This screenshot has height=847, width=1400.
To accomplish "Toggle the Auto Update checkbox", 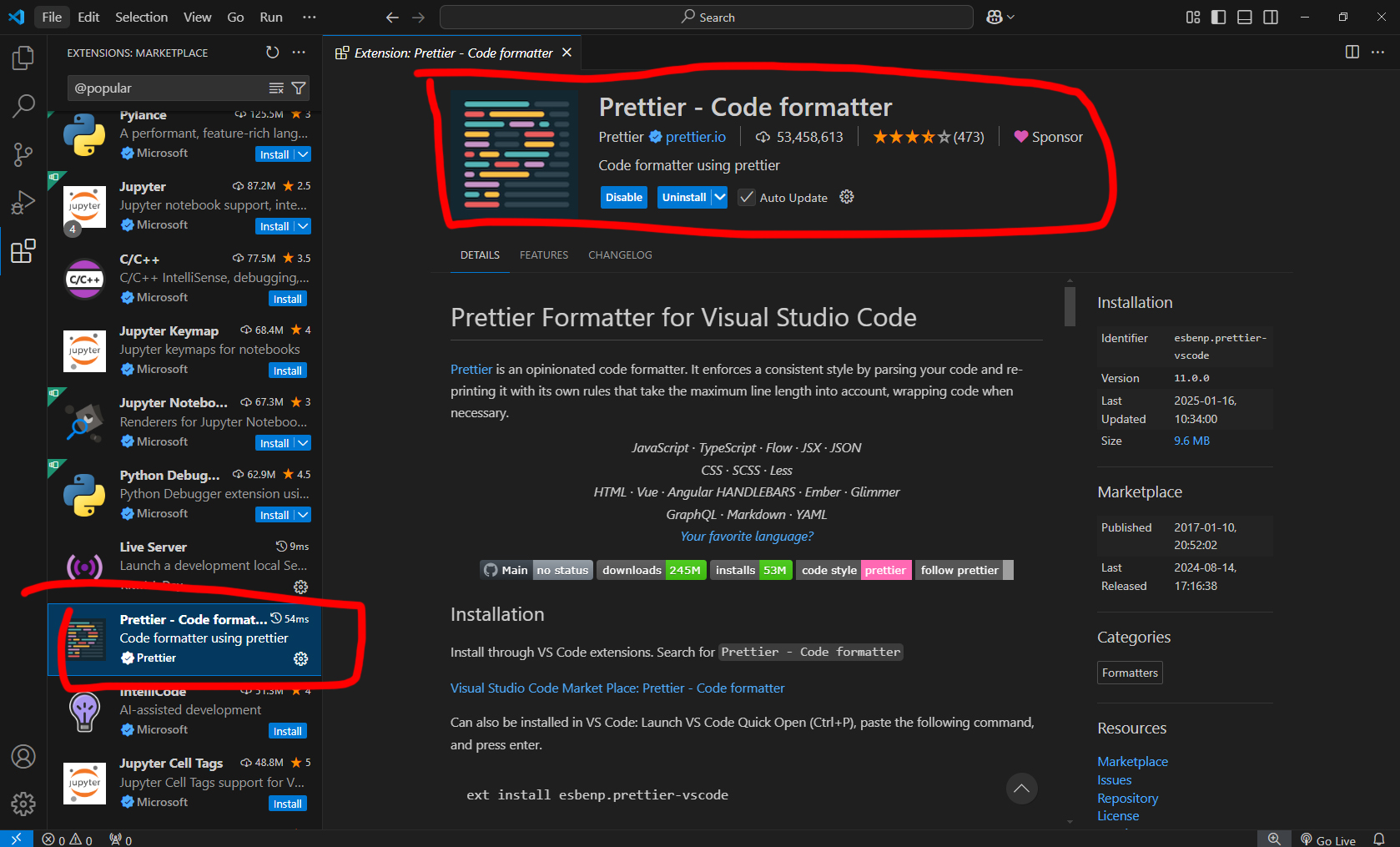I will pos(747,198).
